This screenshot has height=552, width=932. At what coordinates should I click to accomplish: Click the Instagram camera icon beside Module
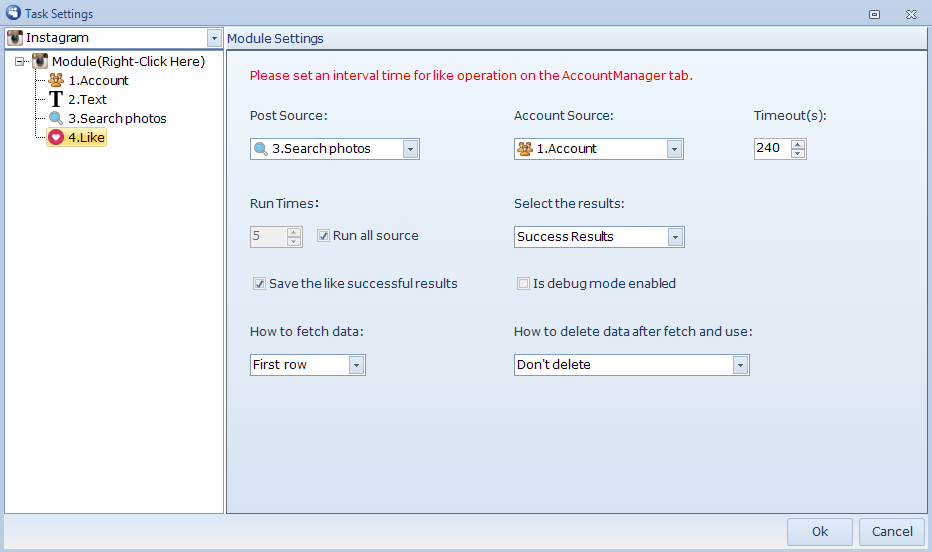click(40, 62)
